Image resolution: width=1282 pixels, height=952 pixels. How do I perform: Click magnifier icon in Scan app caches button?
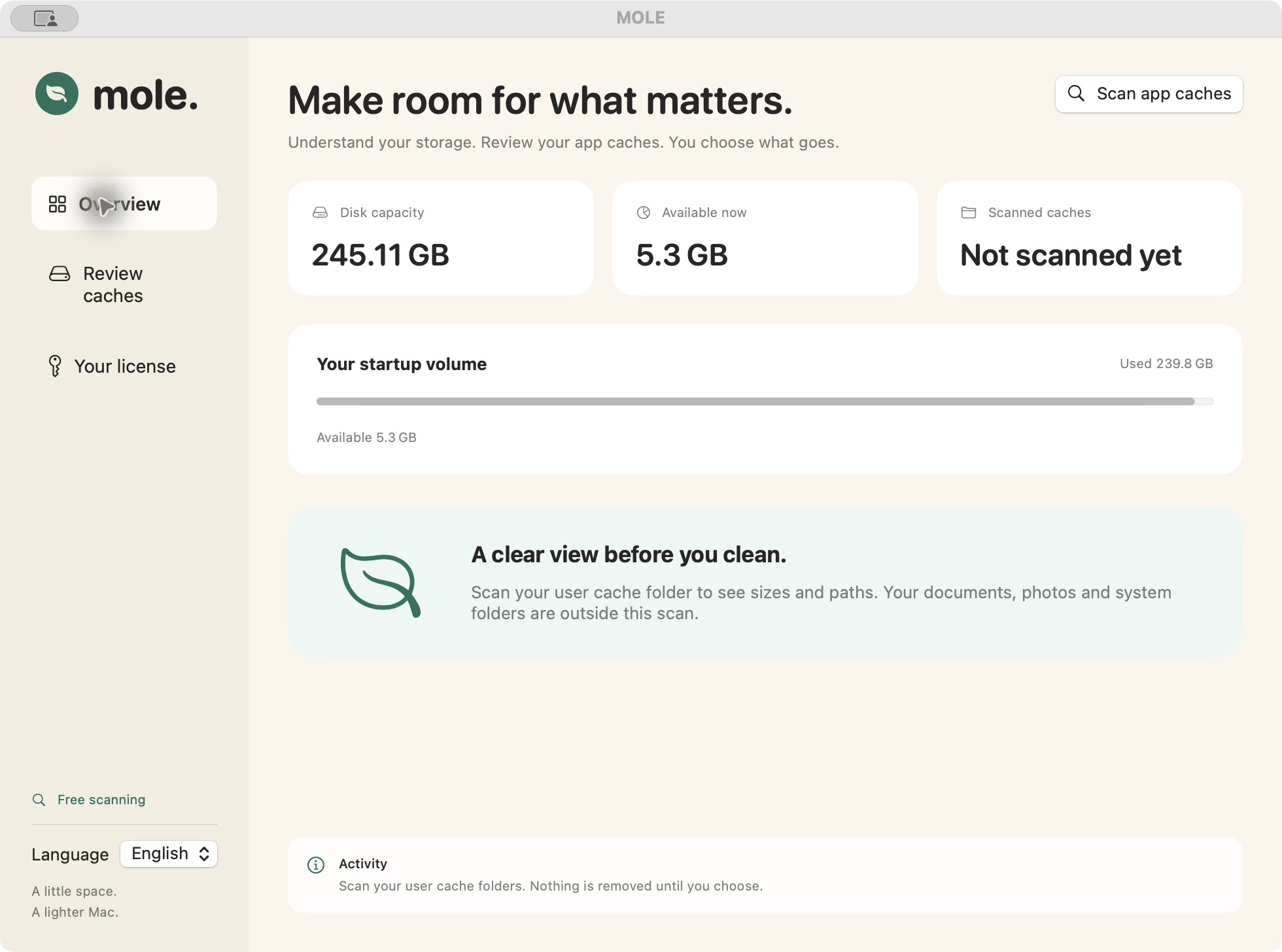(1076, 93)
